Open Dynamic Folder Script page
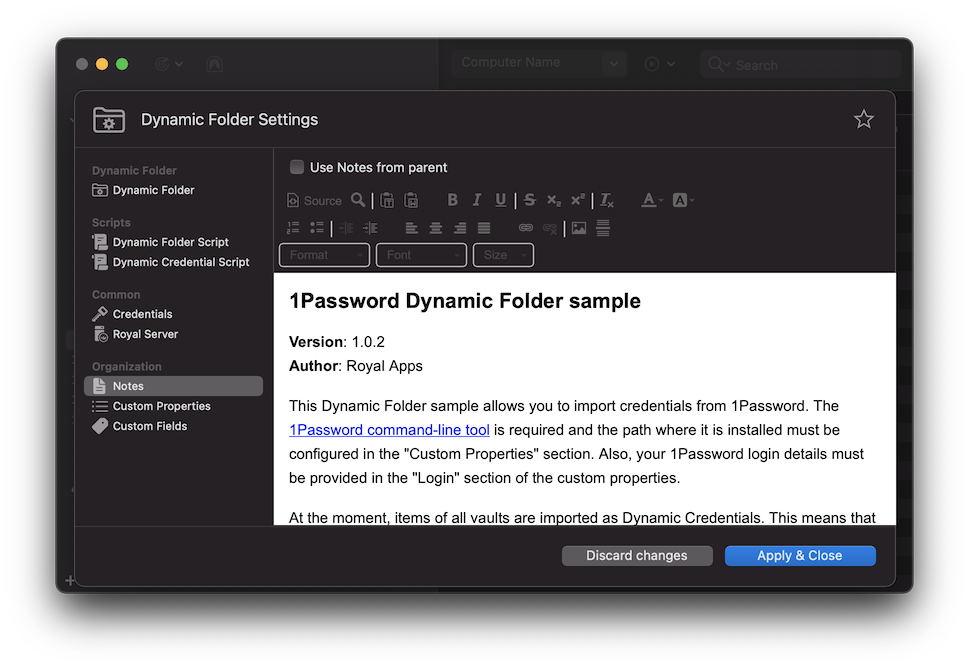This screenshot has width=969, height=667. pyautogui.click(x=171, y=242)
